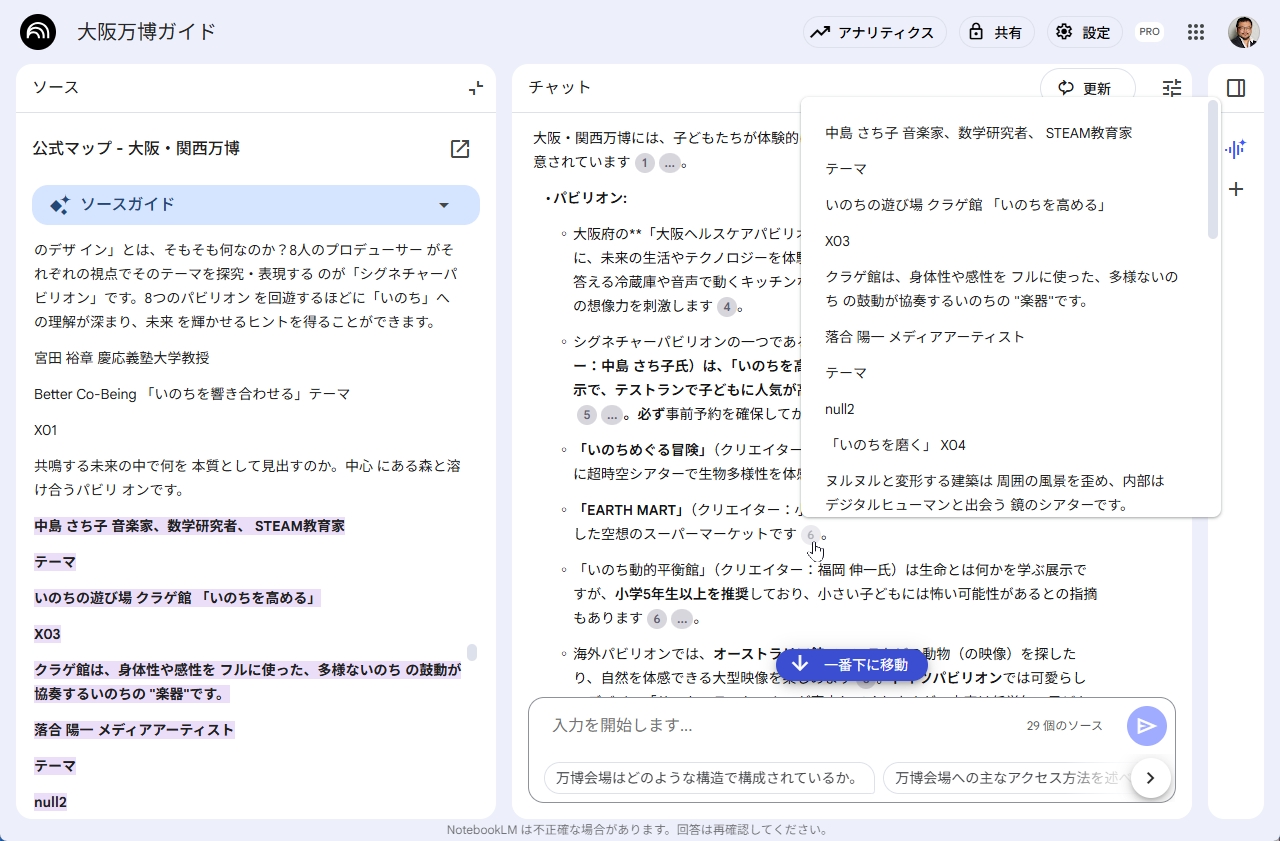Collapse the ソースガイド dropdown
The image size is (1280, 841).
click(x=444, y=205)
